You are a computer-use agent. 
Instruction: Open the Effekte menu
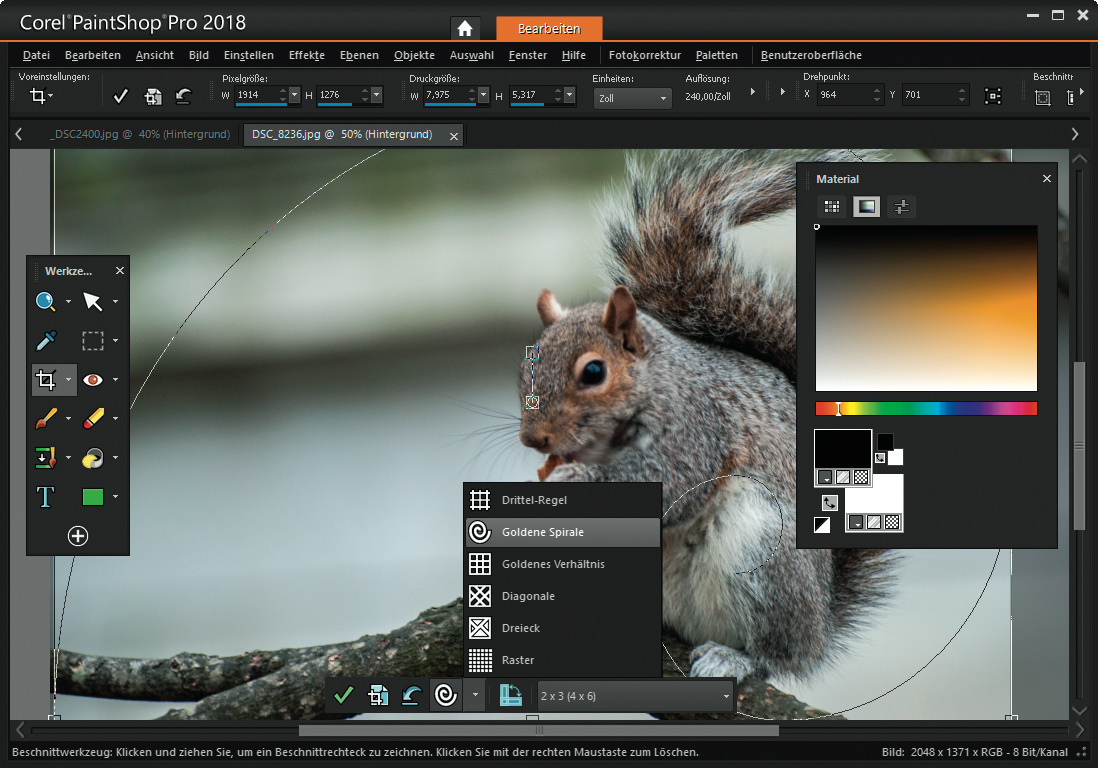308,55
